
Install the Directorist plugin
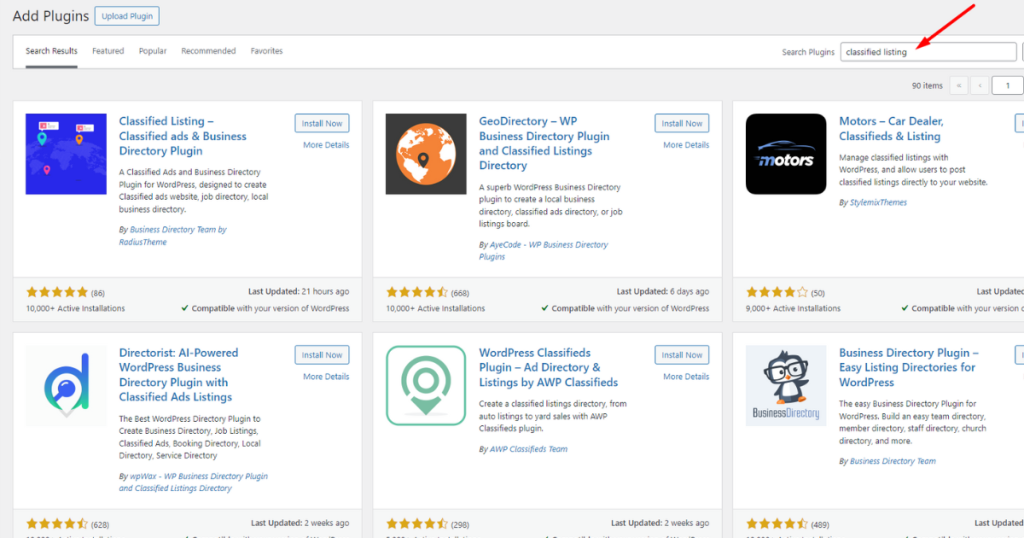(322, 355)
